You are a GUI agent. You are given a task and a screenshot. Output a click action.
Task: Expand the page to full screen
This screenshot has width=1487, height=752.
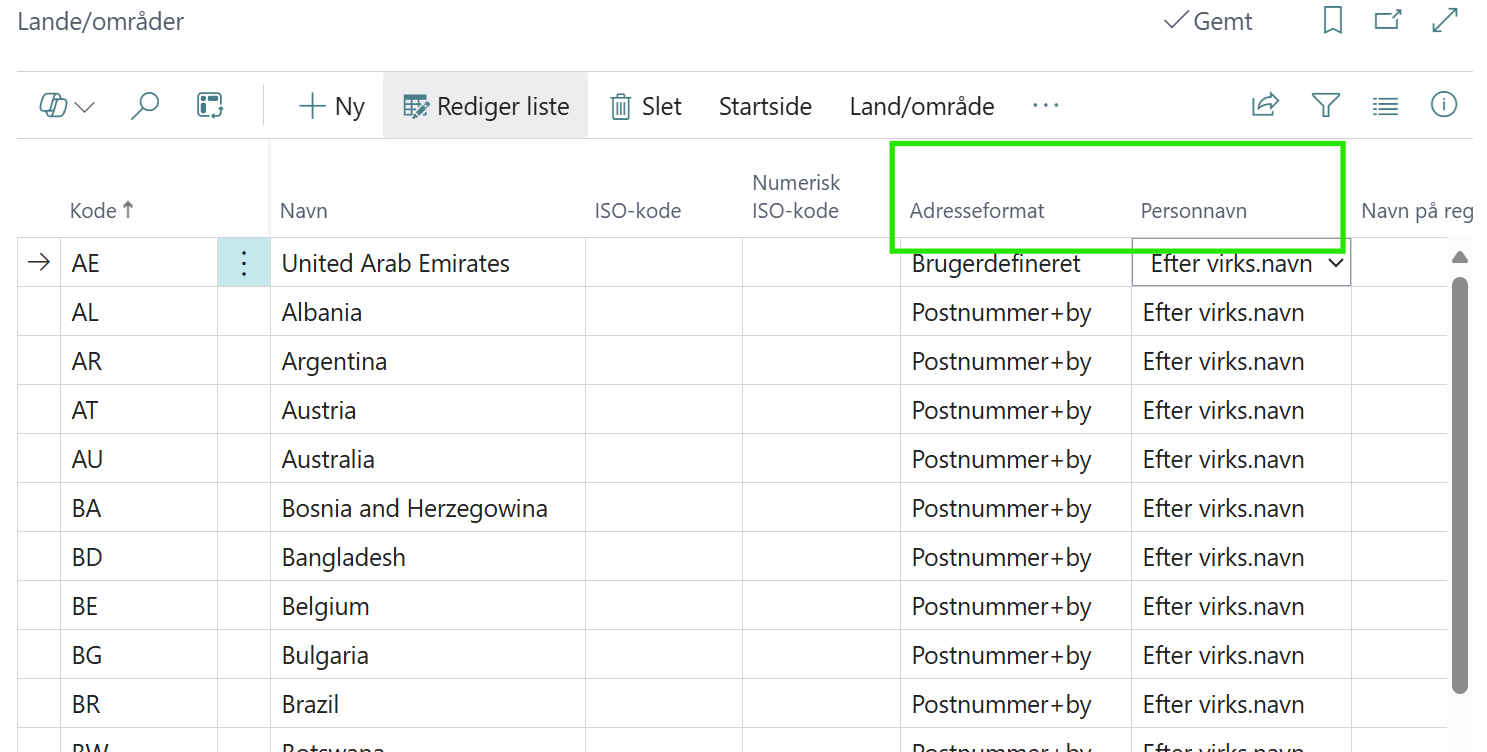[1444, 20]
